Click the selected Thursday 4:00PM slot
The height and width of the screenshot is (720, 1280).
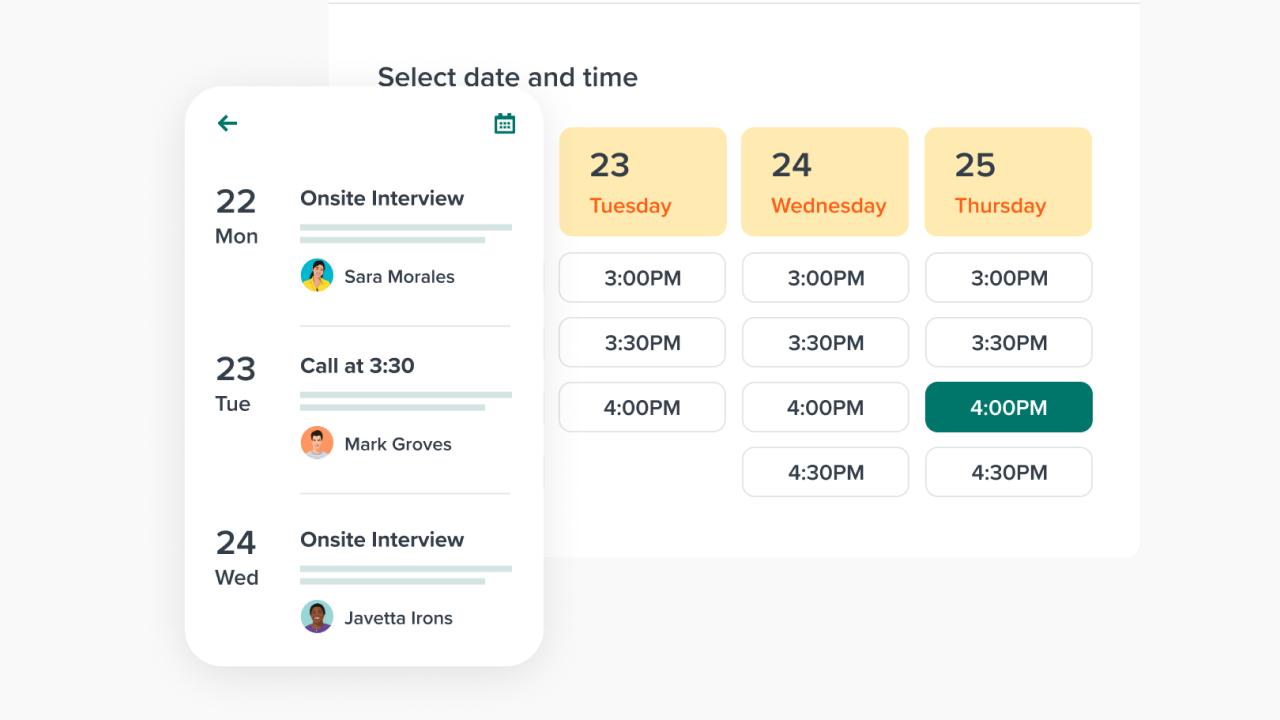coord(1008,408)
